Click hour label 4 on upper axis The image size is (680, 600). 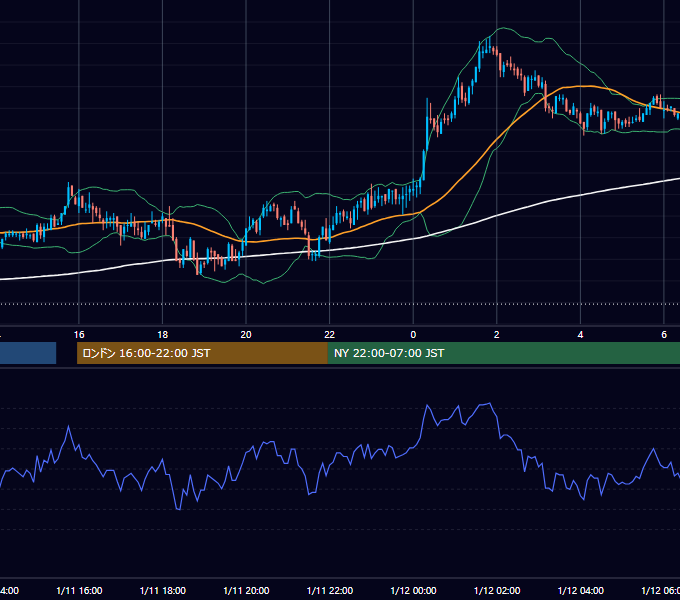pos(580,335)
